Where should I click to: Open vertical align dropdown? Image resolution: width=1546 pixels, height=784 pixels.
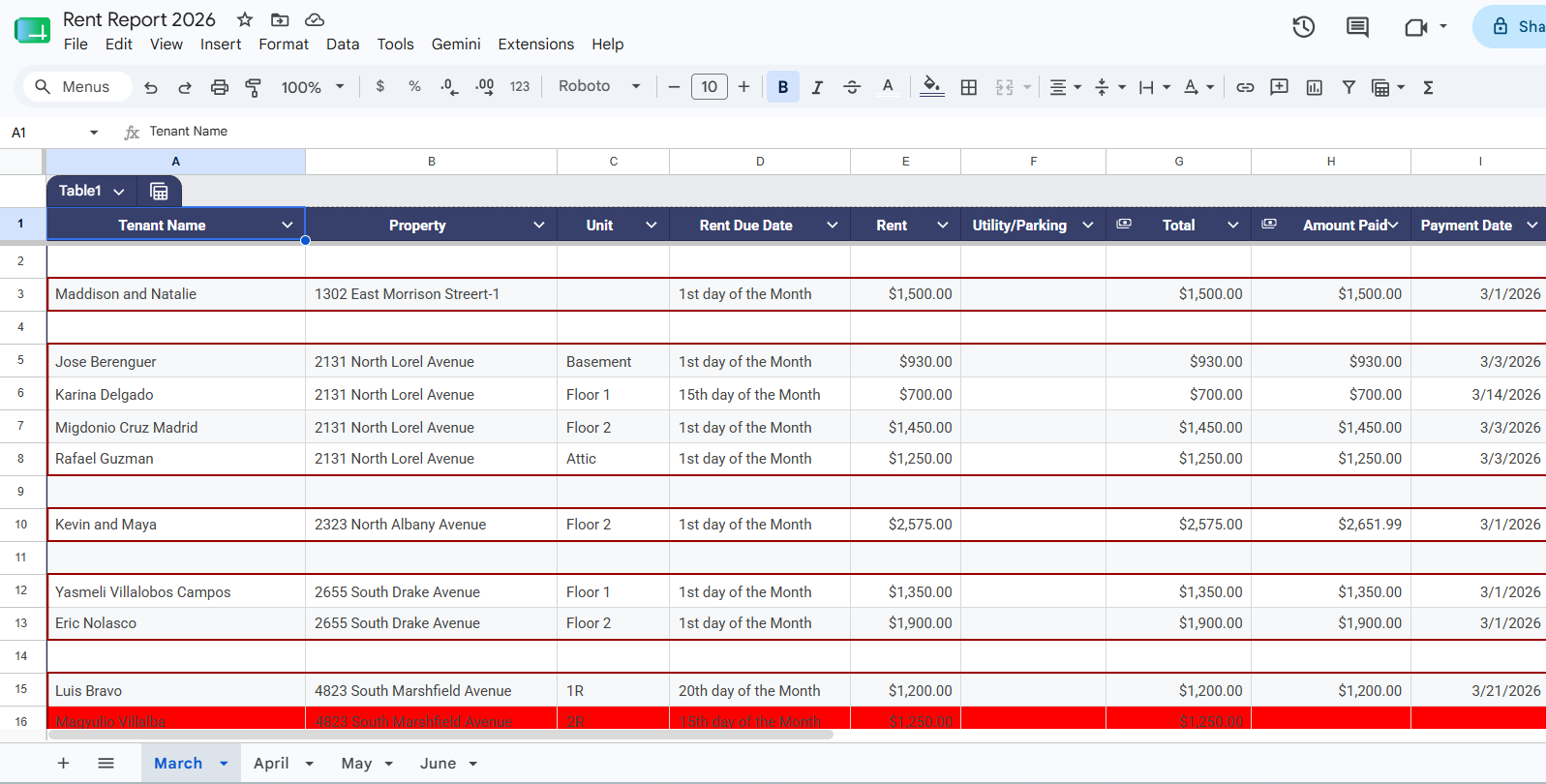pos(1109,87)
